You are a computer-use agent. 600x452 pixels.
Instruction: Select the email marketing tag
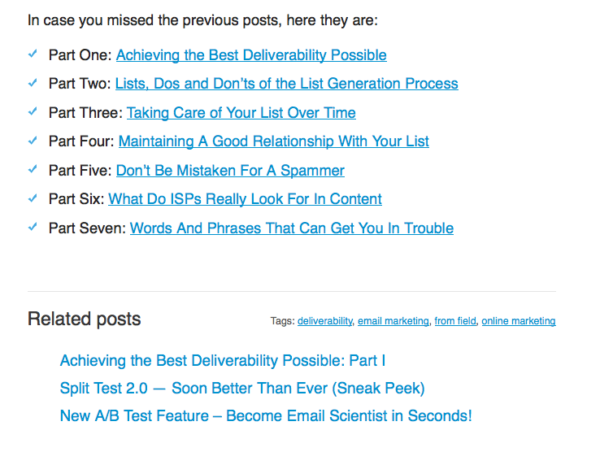click(393, 321)
